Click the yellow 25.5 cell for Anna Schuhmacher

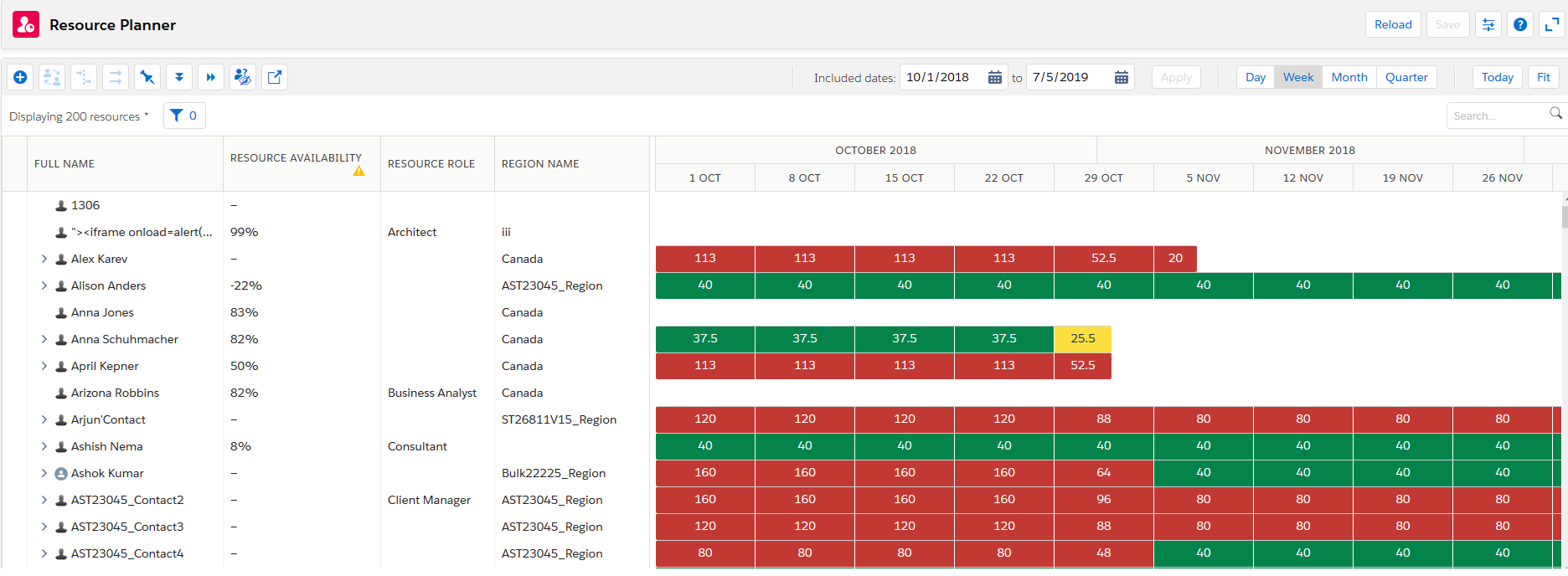[1082, 338]
